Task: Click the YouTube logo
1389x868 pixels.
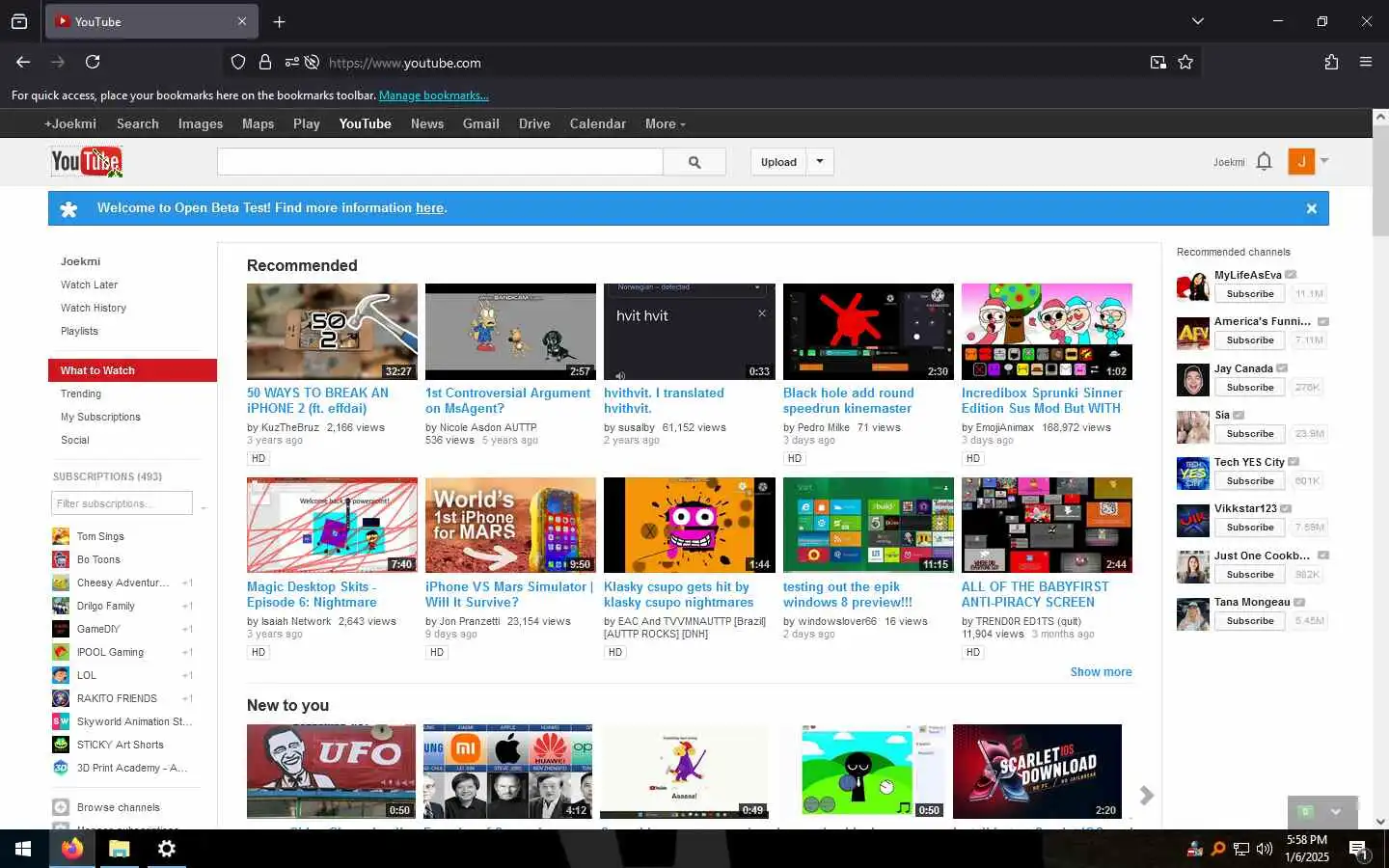Action: pyautogui.click(x=87, y=161)
